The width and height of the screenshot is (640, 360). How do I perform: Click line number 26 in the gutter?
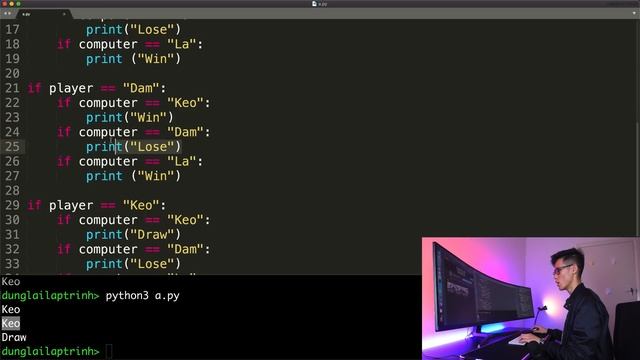click(12, 162)
